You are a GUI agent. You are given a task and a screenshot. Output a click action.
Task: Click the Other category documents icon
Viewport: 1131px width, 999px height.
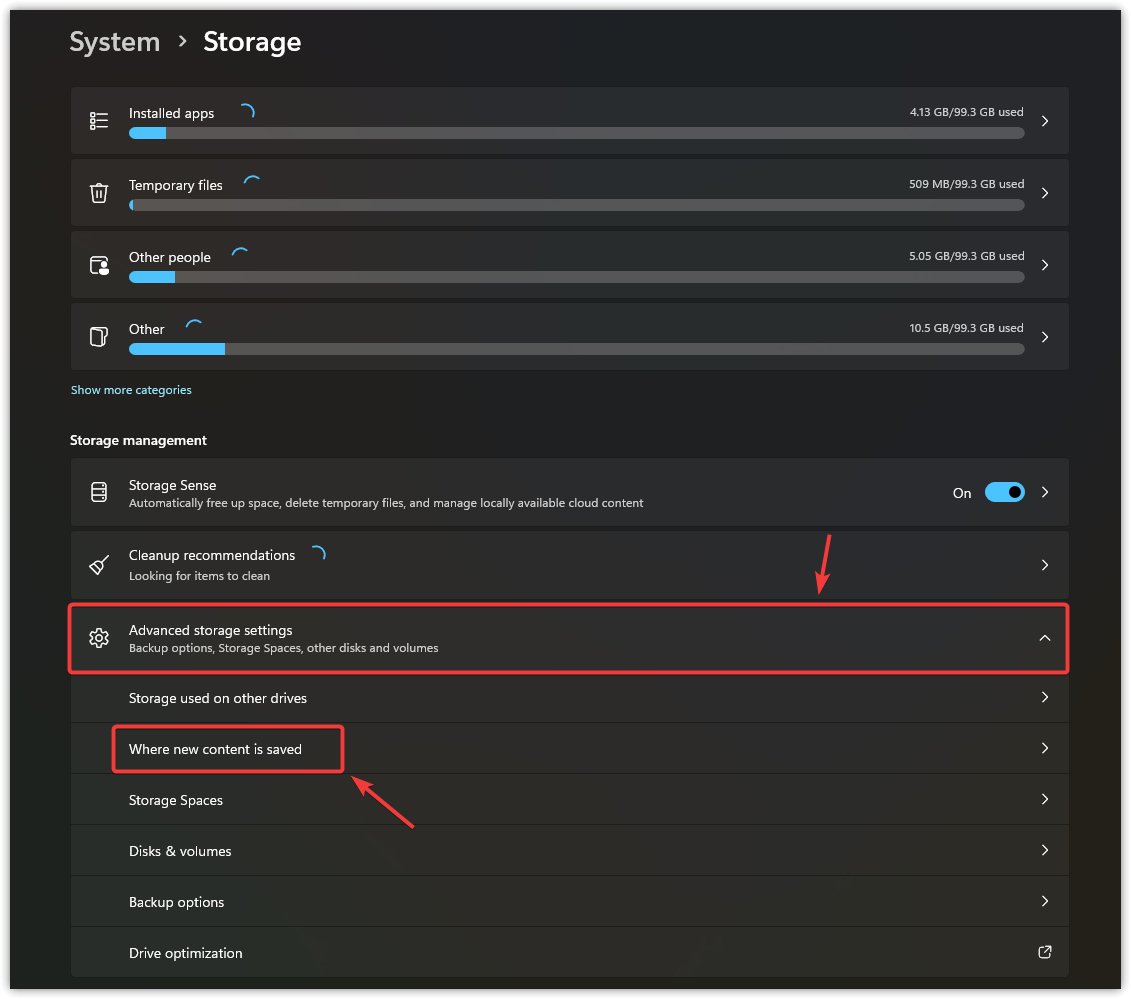[x=99, y=337]
